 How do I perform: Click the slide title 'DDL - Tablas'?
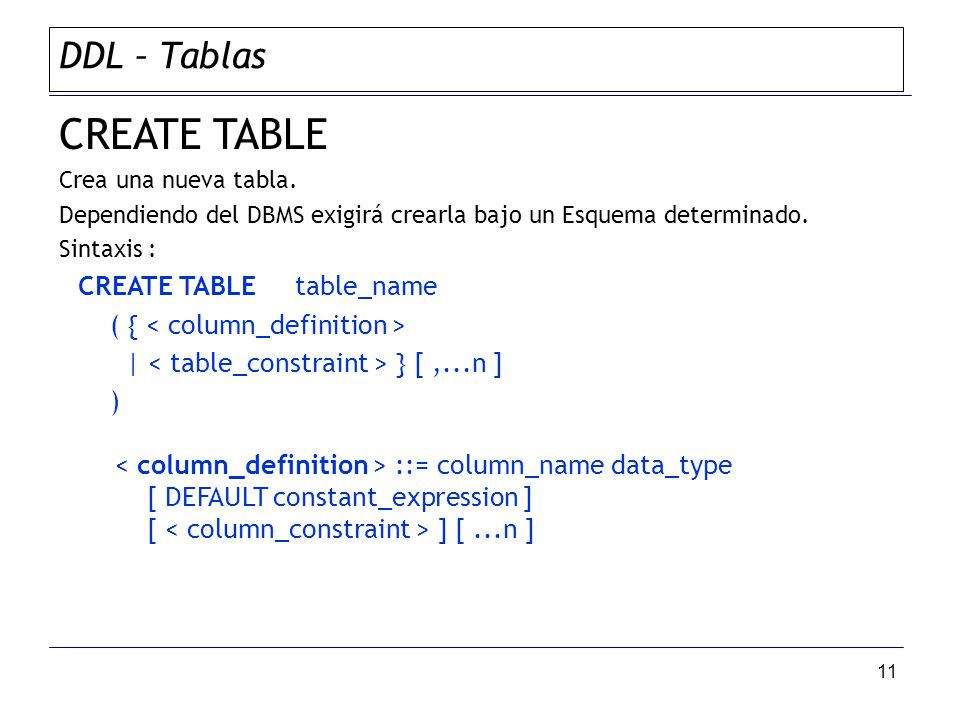(162, 56)
